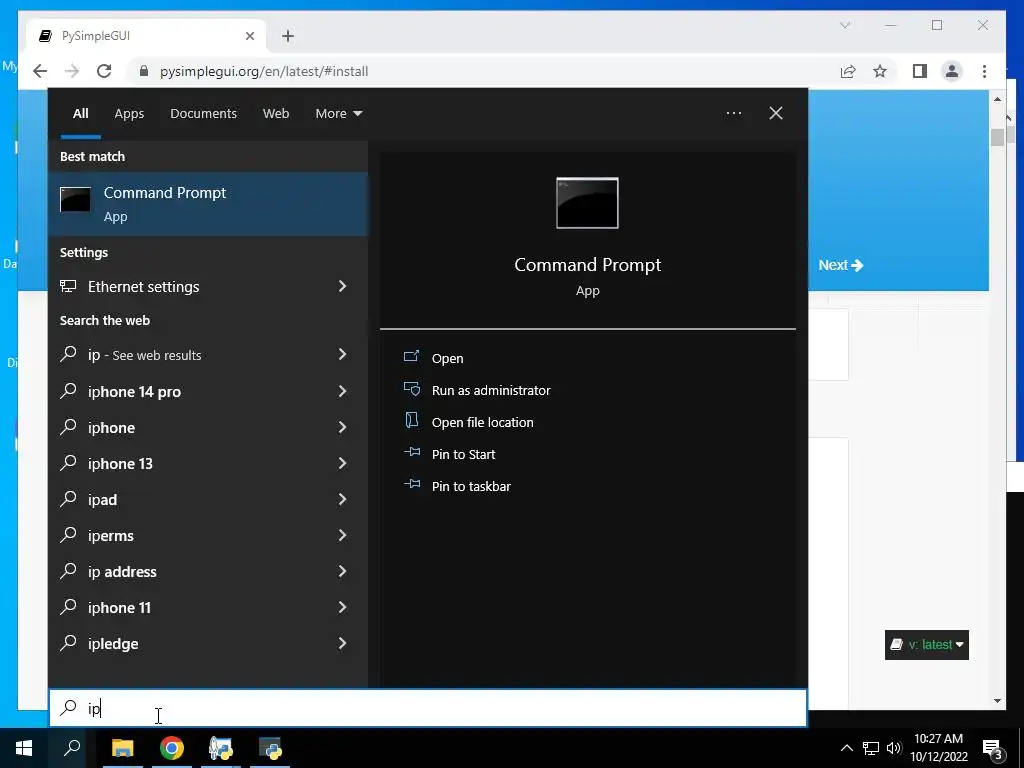Screen dimensions: 1024x768
Task: Expand the More filter dropdown
Action: coord(338,114)
